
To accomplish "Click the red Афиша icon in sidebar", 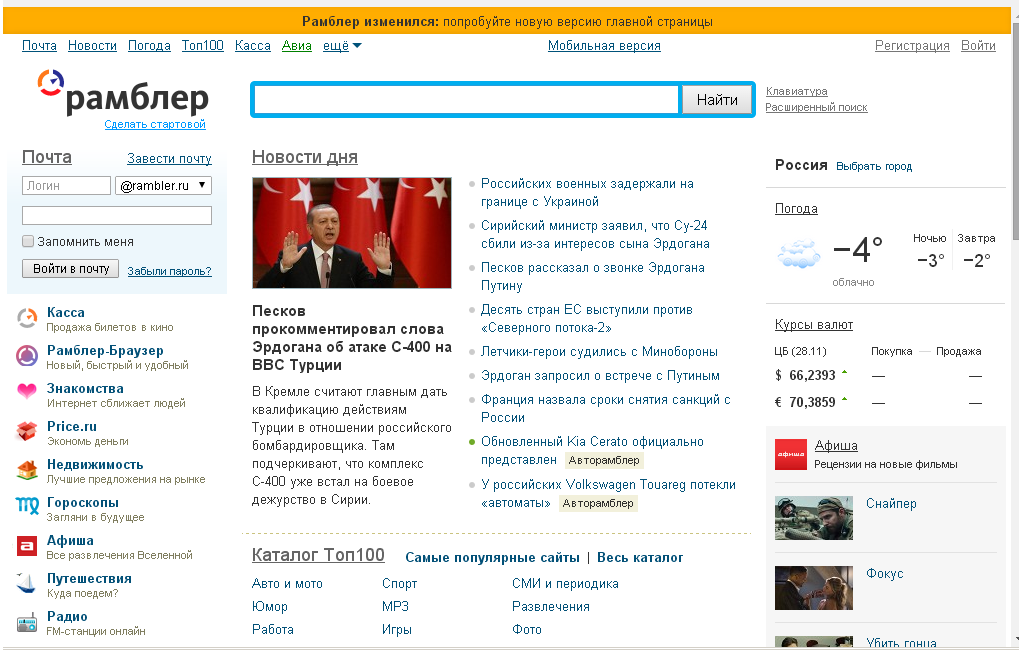I will click(27, 546).
